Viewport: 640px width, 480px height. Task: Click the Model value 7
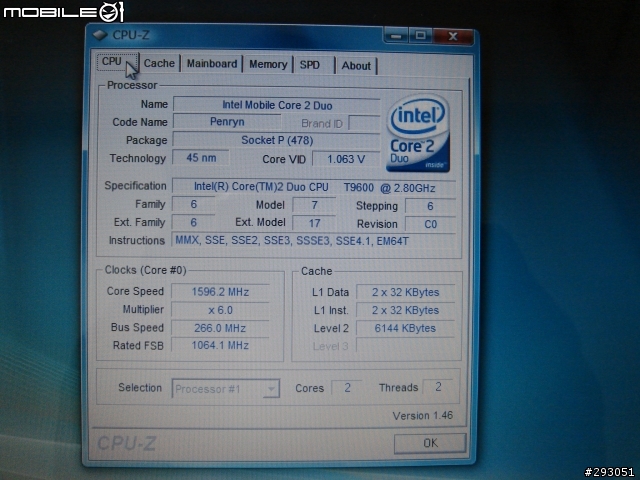coord(314,205)
